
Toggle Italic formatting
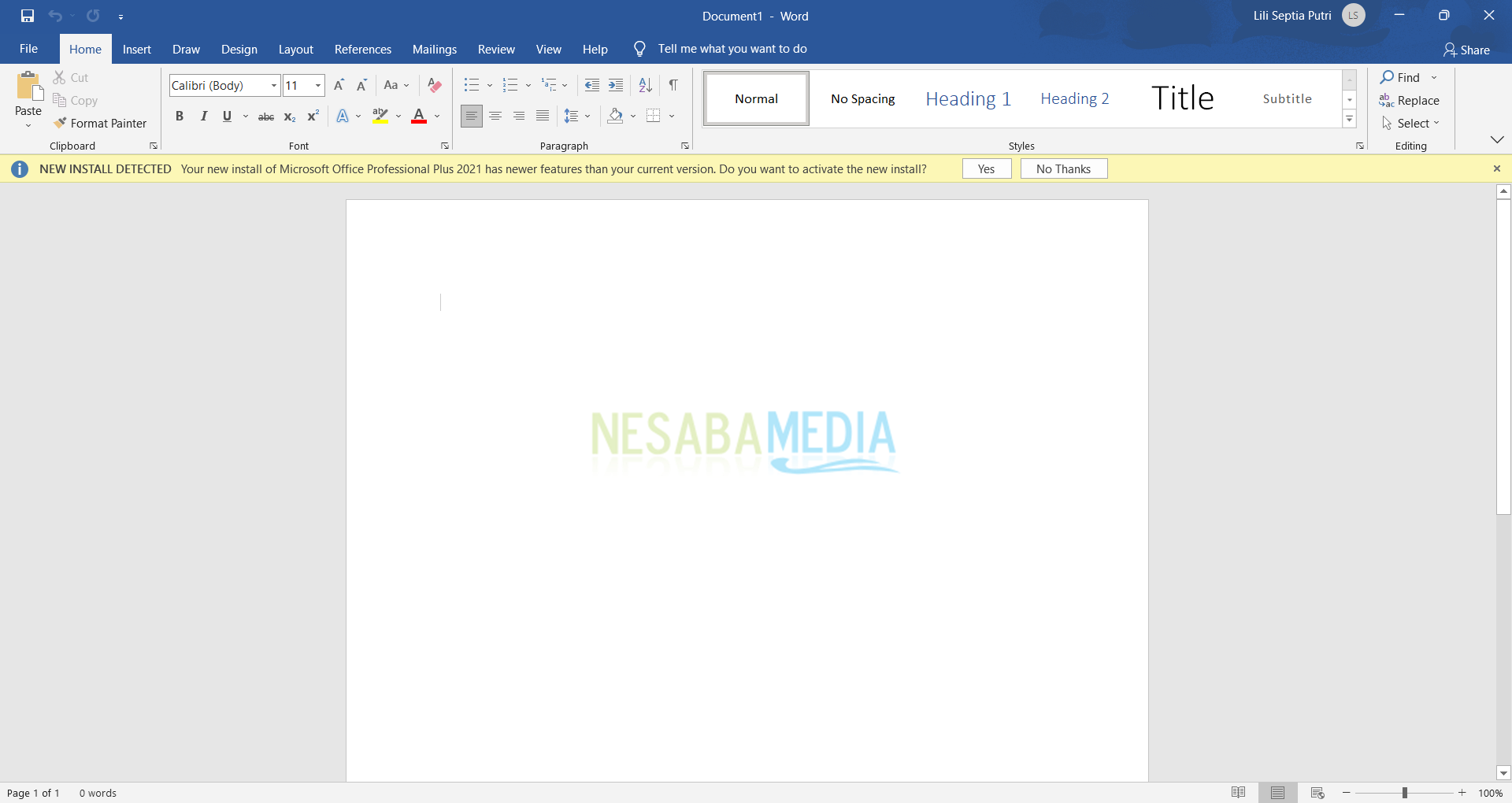click(x=204, y=117)
